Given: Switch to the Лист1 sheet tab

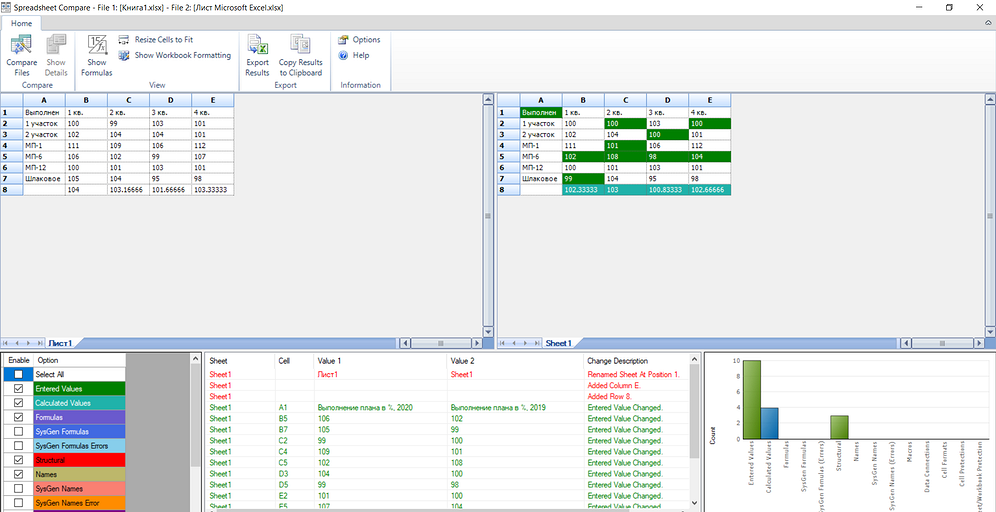Looking at the screenshot, I should pyautogui.click(x=61, y=343).
